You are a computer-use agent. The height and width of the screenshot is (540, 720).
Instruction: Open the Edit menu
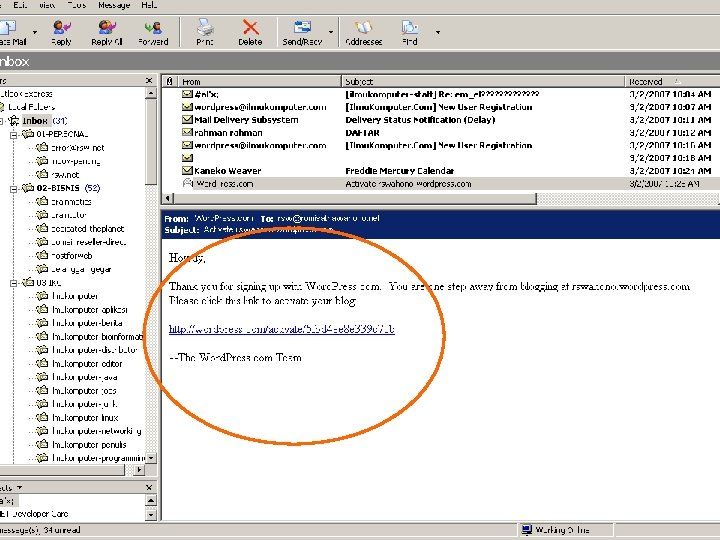(x=20, y=6)
